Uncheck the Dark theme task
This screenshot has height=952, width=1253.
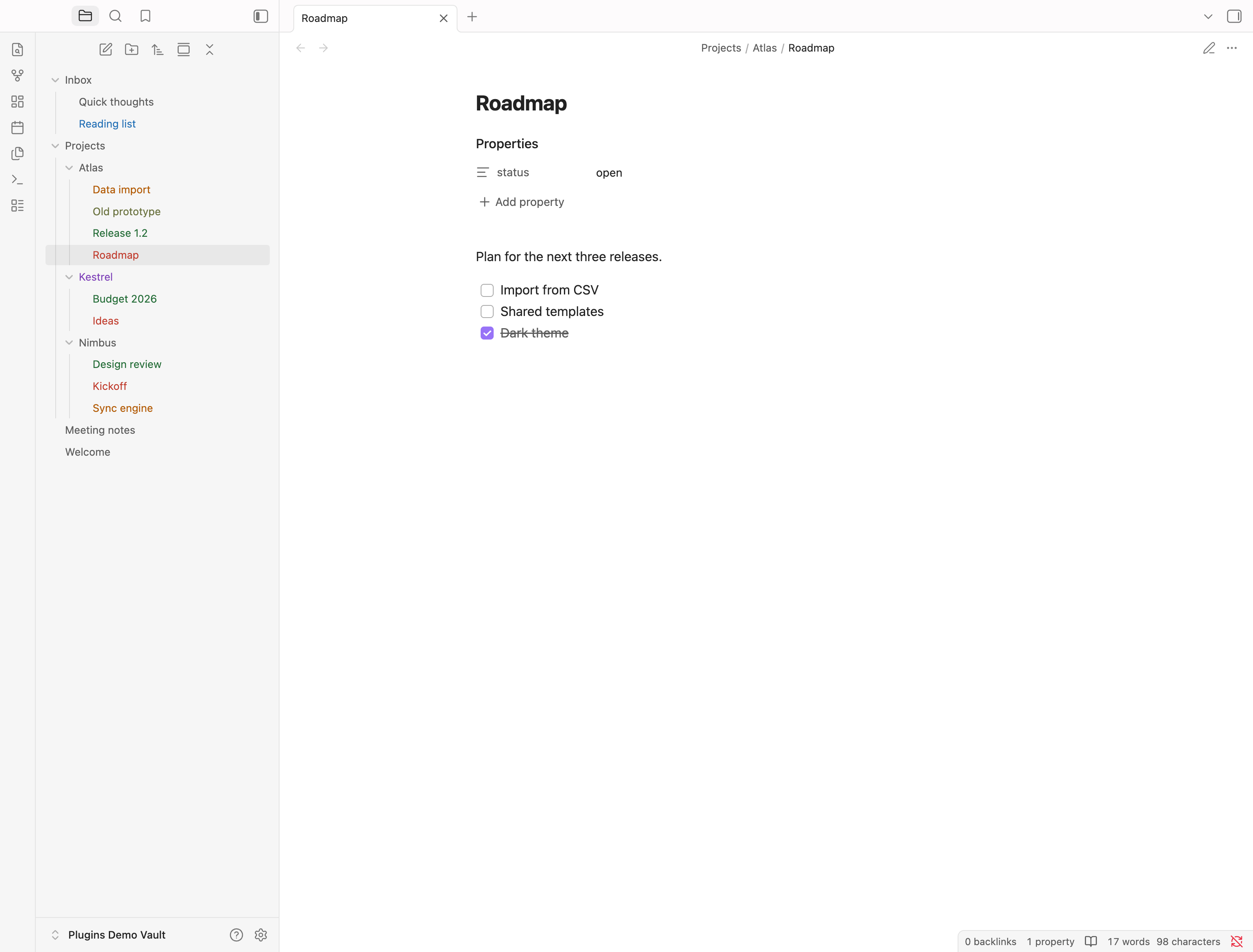487,333
